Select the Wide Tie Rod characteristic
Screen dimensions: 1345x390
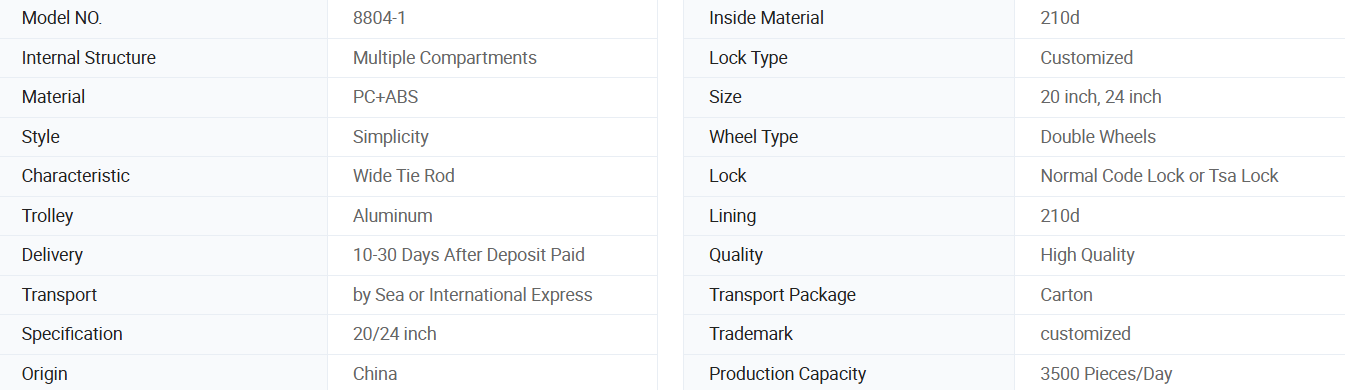[x=404, y=176]
